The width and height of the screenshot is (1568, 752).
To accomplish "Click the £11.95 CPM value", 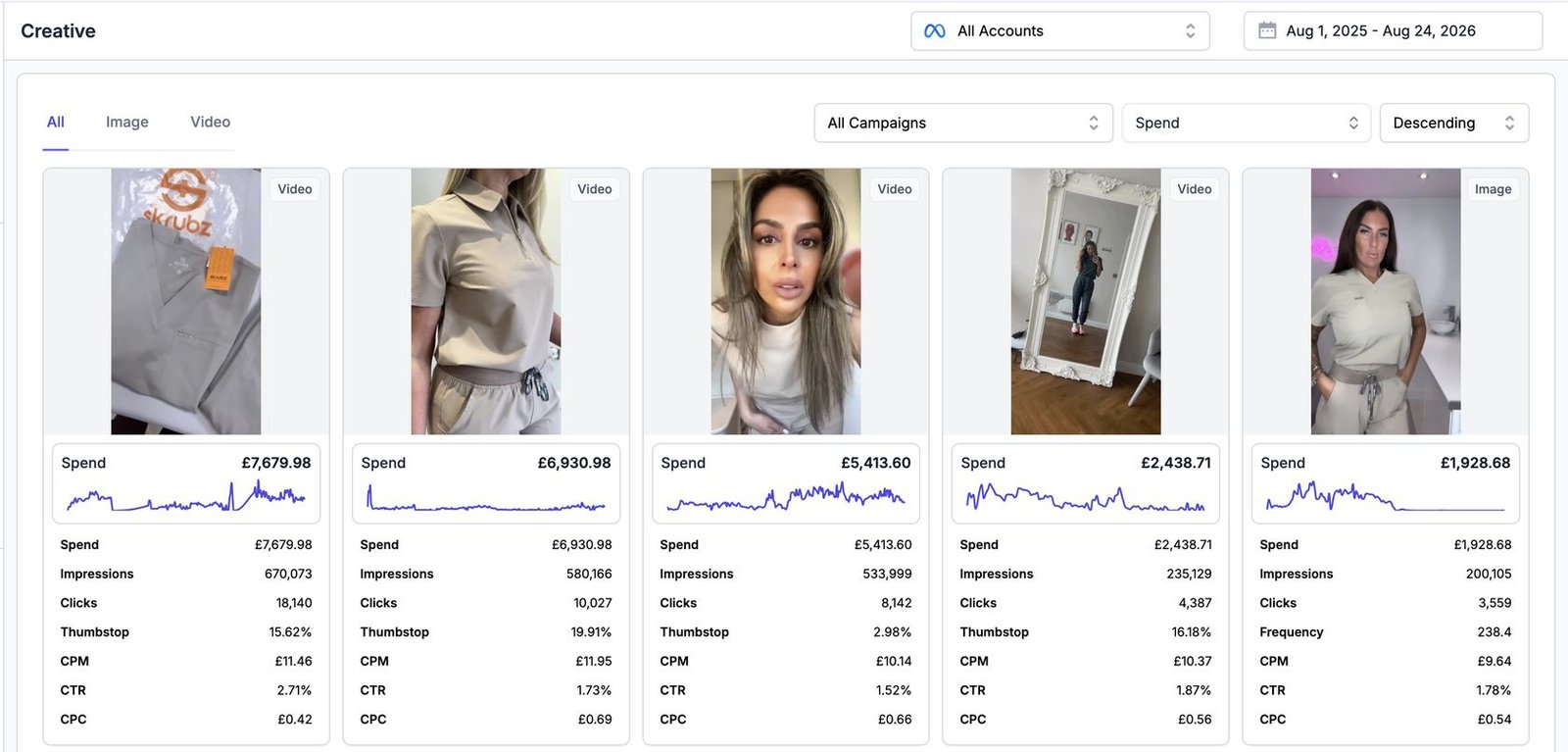I will [594, 662].
